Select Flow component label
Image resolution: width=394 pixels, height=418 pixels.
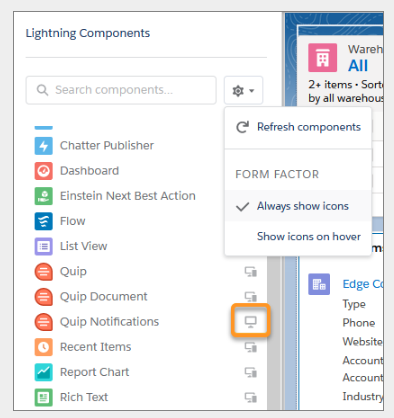coord(72,221)
